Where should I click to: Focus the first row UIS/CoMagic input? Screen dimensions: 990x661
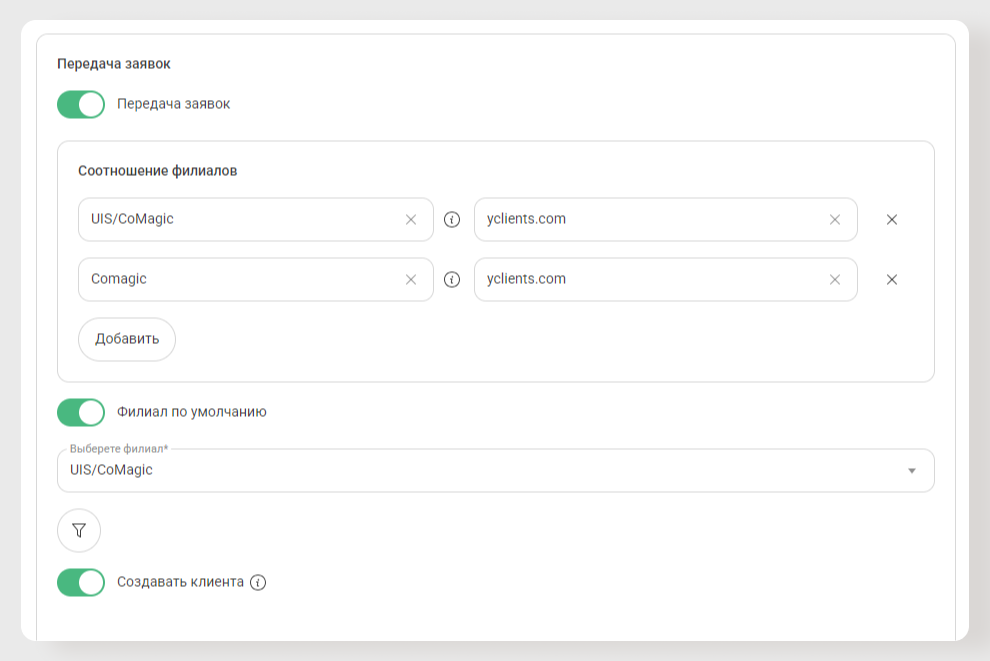point(256,220)
